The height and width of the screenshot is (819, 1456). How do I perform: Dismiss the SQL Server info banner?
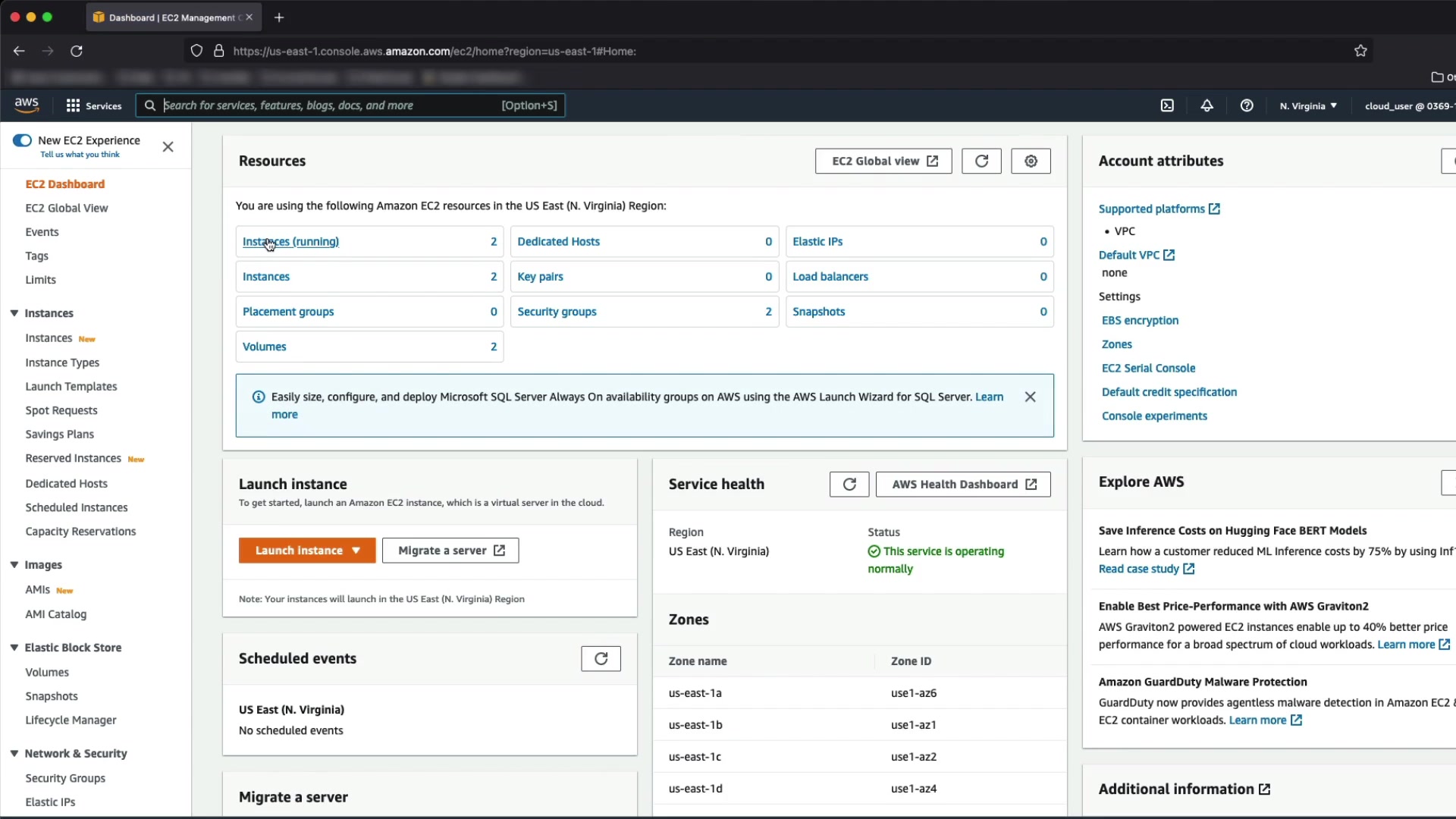[1030, 397]
